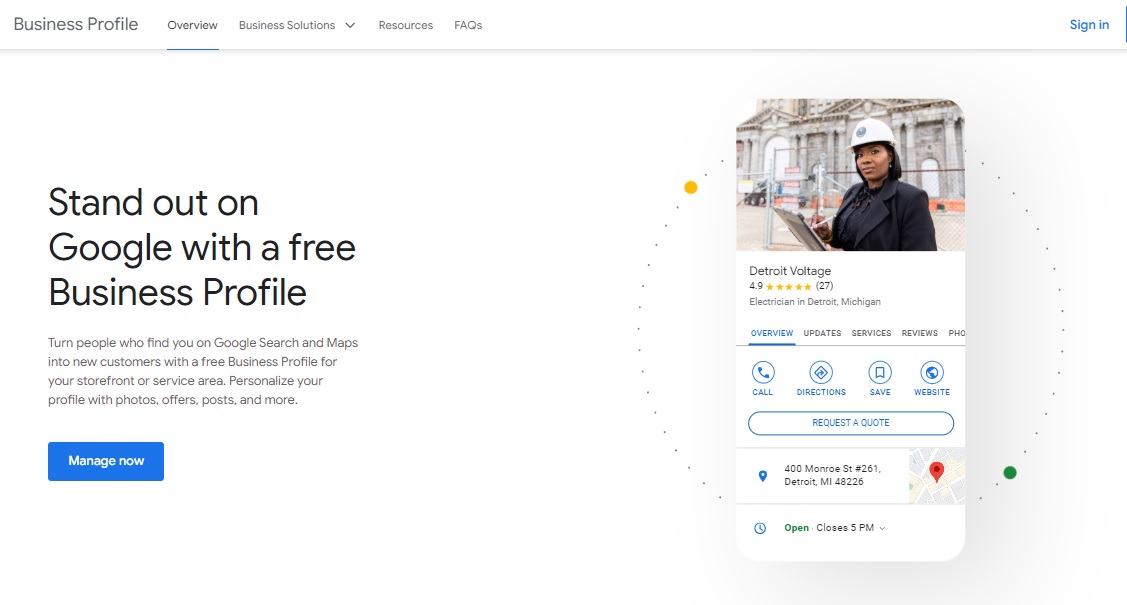Expand the opening hours chevron
The height and width of the screenshot is (605, 1127).
pos(883,528)
